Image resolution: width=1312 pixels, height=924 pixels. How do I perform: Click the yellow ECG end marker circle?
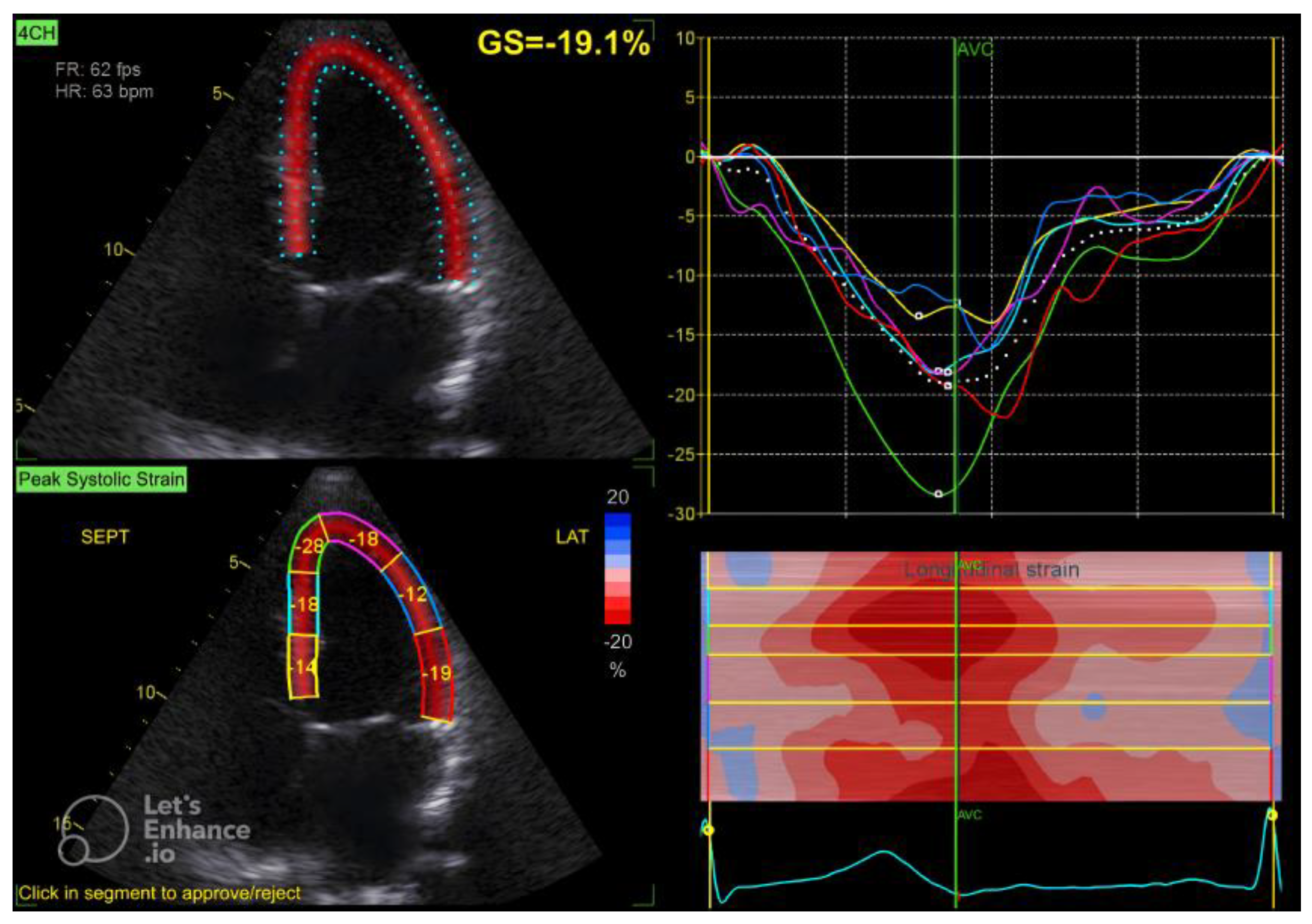point(1273,815)
